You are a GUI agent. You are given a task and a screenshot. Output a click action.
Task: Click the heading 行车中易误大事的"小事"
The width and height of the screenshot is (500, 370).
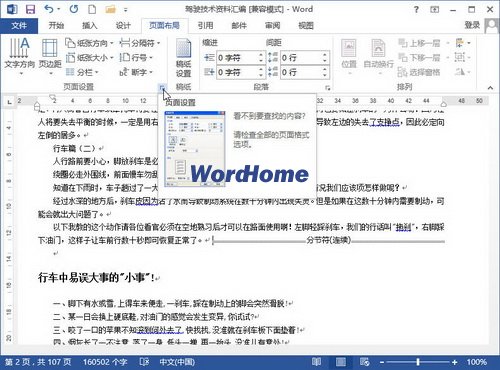tap(96, 277)
